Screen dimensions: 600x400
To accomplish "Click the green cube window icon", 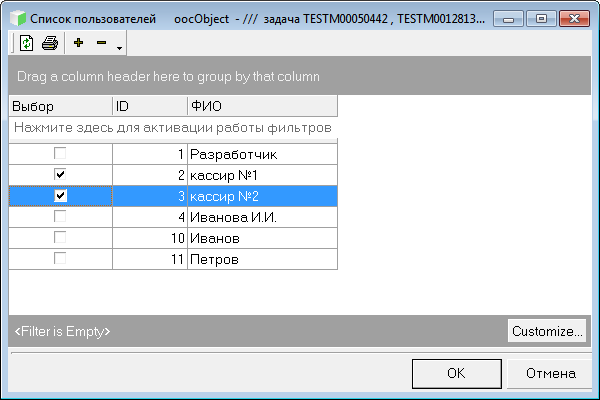I will pyautogui.click(x=17, y=18).
